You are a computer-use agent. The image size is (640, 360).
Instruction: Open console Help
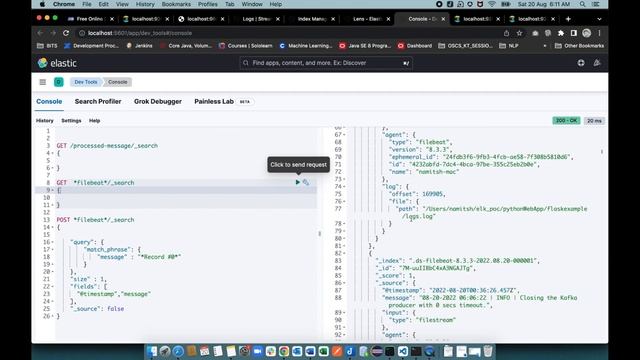pyautogui.click(x=94, y=121)
